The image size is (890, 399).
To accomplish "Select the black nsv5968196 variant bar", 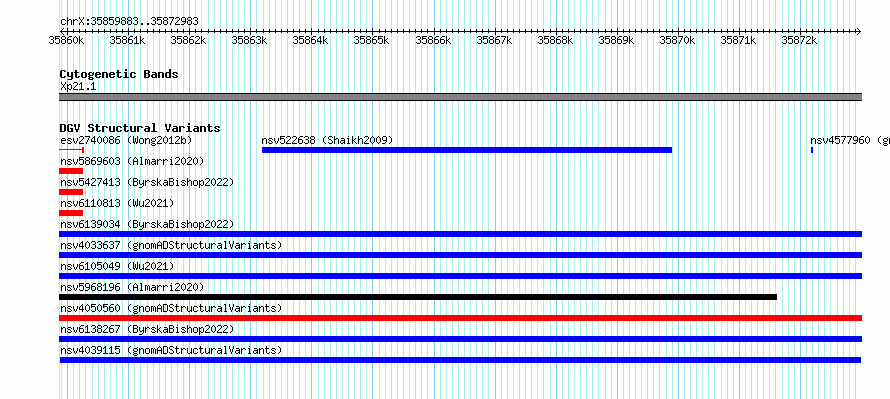I will tap(418, 297).
